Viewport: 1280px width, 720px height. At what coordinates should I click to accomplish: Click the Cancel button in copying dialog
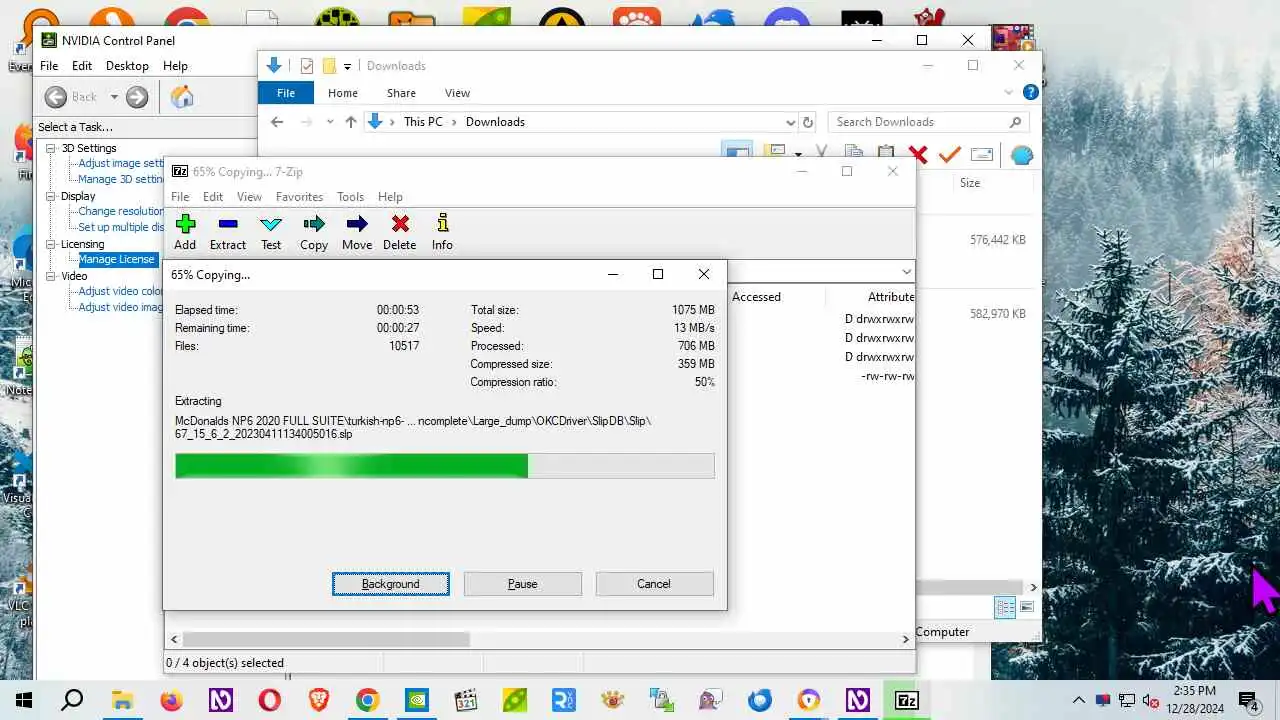(x=654, y=584)
